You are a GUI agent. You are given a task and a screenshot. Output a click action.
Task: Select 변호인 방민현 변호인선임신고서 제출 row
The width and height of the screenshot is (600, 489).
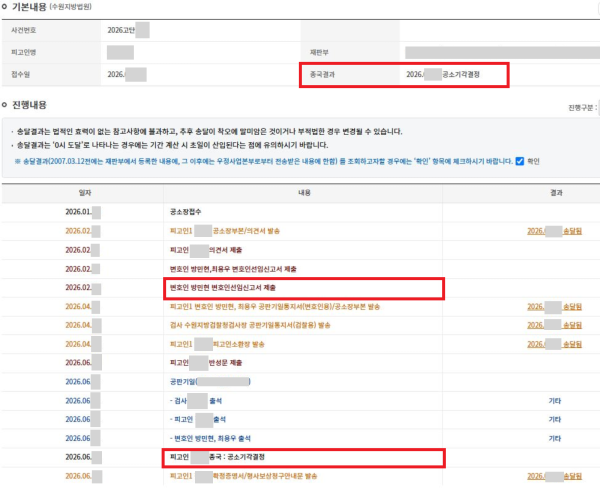pyautogui.click(x=223, y=288)
